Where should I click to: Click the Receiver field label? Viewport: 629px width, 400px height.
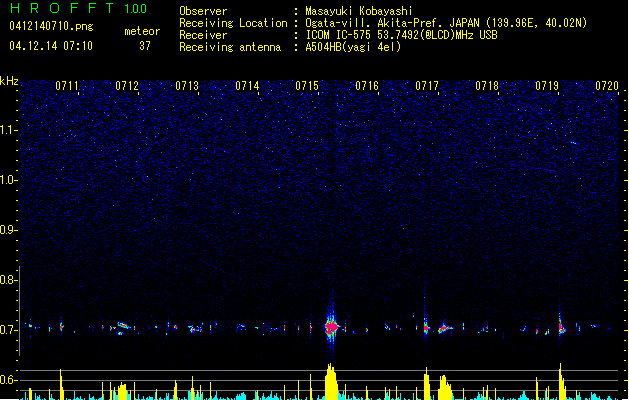[x=203, y=35]
